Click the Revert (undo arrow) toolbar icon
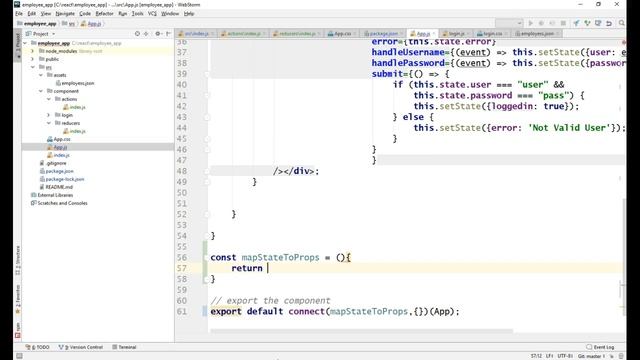The image size is (640, 360). 609,23
